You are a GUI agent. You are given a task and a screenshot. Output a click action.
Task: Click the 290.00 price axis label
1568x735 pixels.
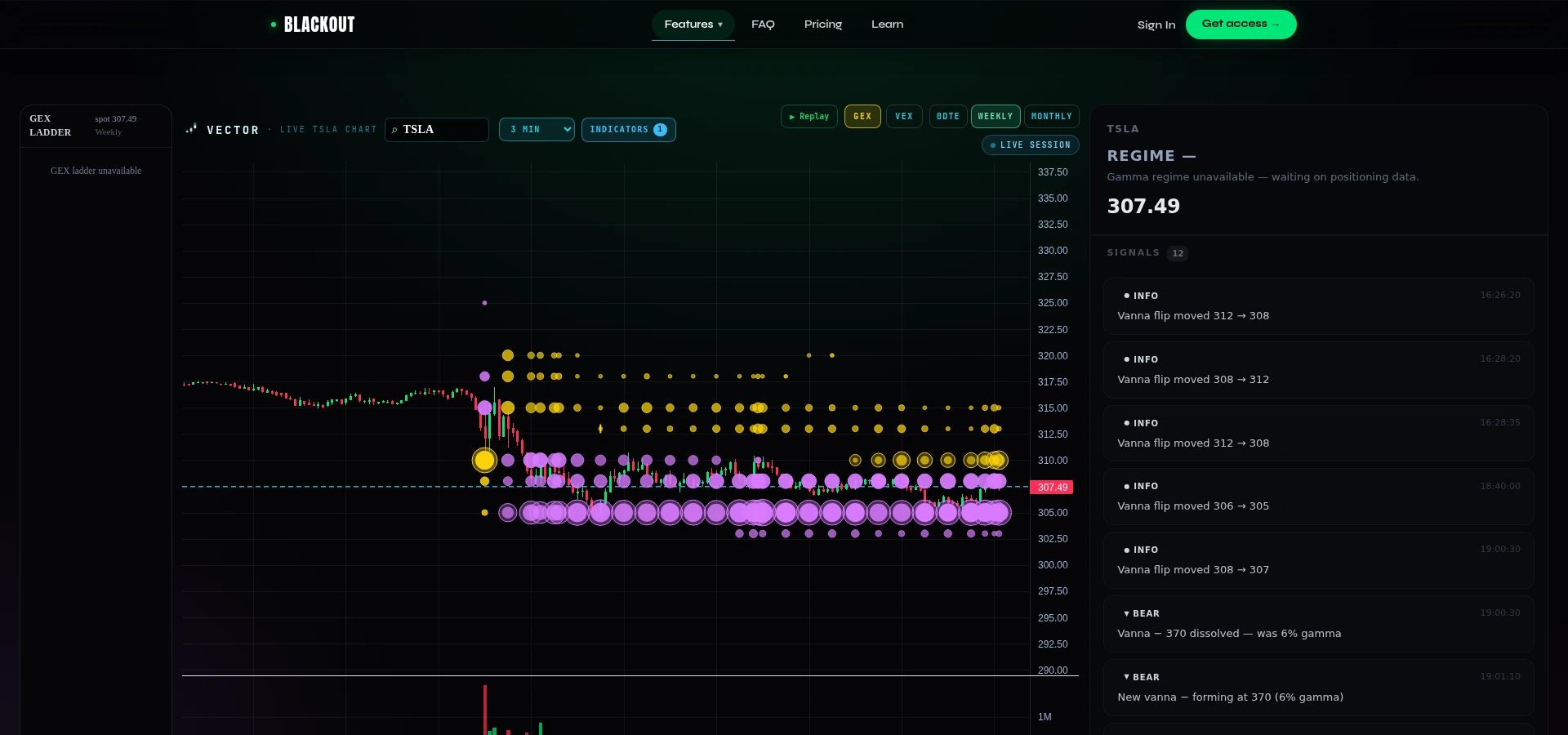point(1053,670)
